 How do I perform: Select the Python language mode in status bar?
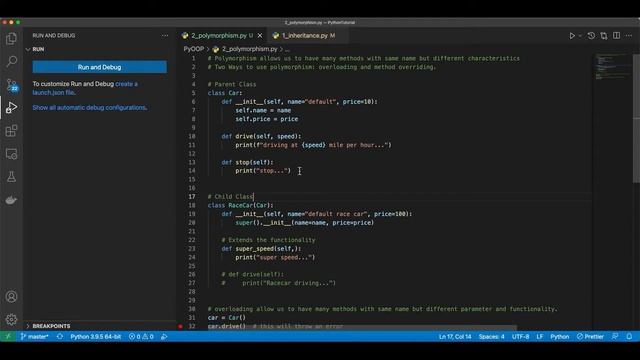click(560, 337)
